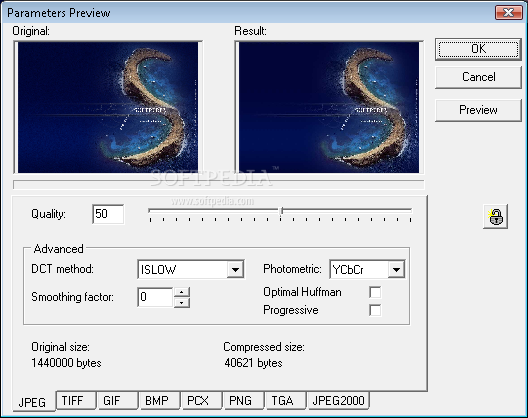The height and width of the screenshot is (418, 528).
Task: Switch to the TIFF tab
Action: [76, 401]
